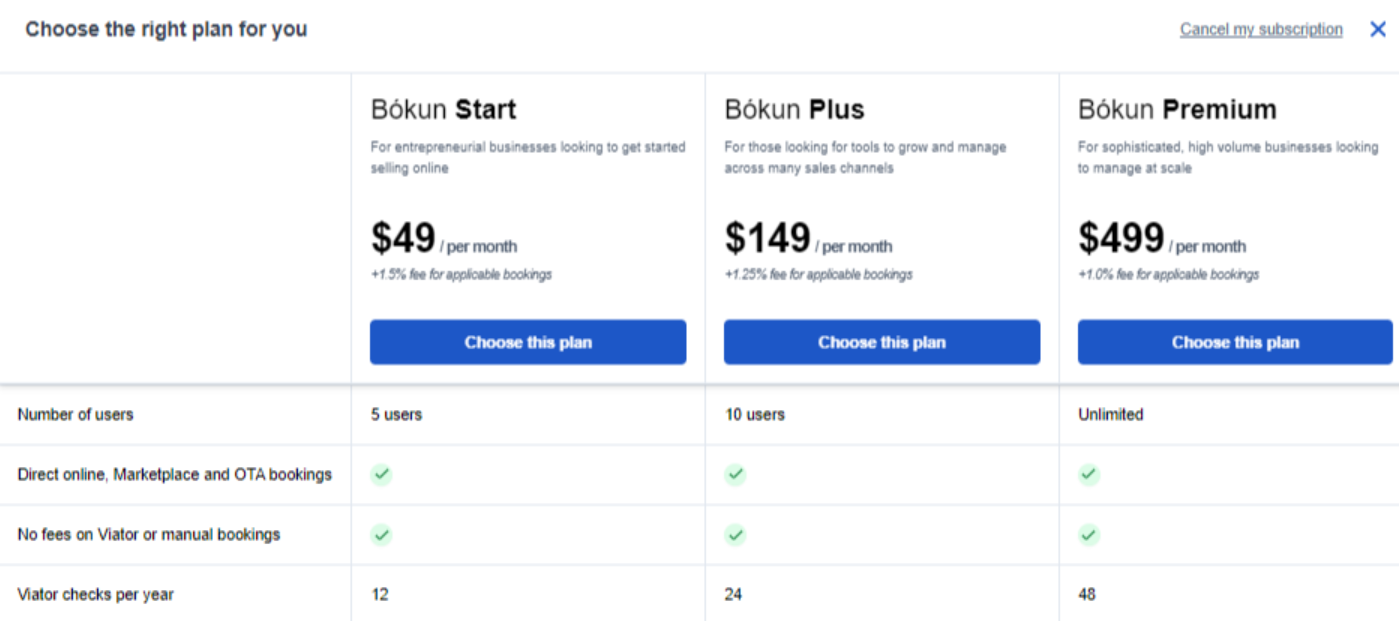Click the $499 per month price
Image resolution: width=1399 pixels, height=621 pixels.
pyautogui.click(x=1162, y=240)
